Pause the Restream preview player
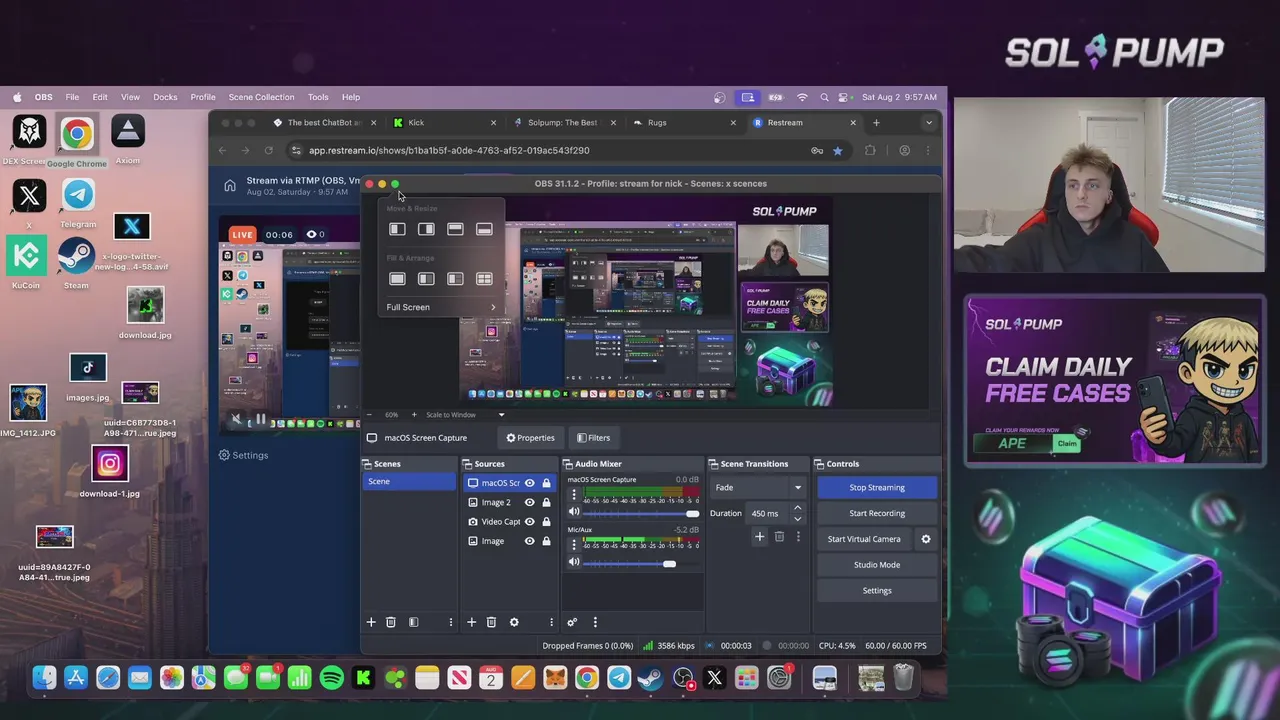The height and width of the screenshot is (720, 1280). click(260, 420)
